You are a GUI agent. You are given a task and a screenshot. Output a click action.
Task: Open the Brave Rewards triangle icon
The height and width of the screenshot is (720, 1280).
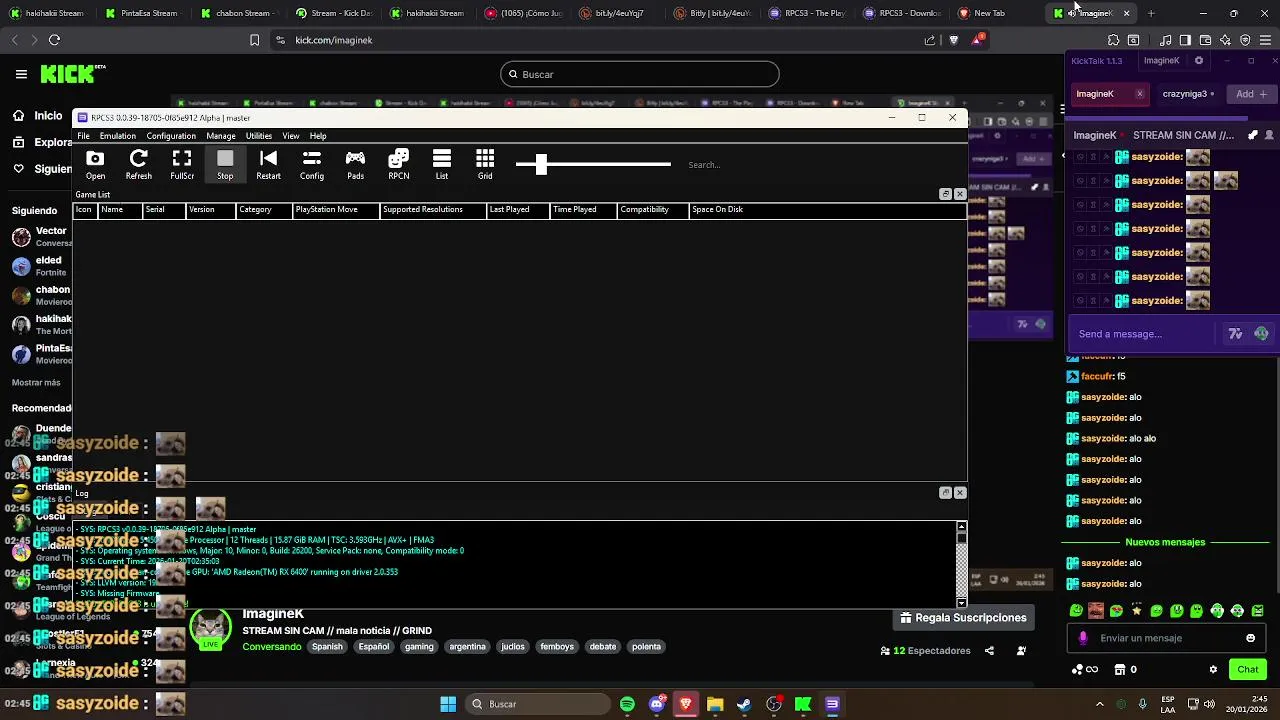pos(976,40)
